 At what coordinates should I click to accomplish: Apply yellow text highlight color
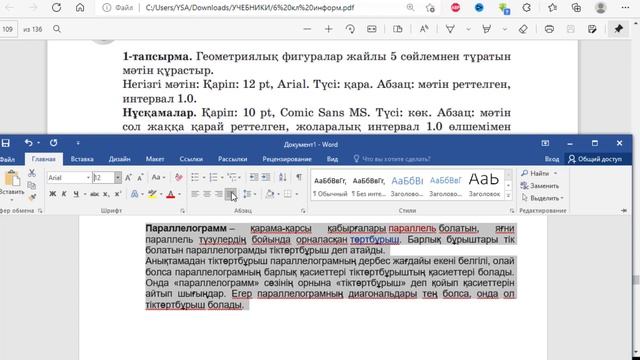click(152, 194)
